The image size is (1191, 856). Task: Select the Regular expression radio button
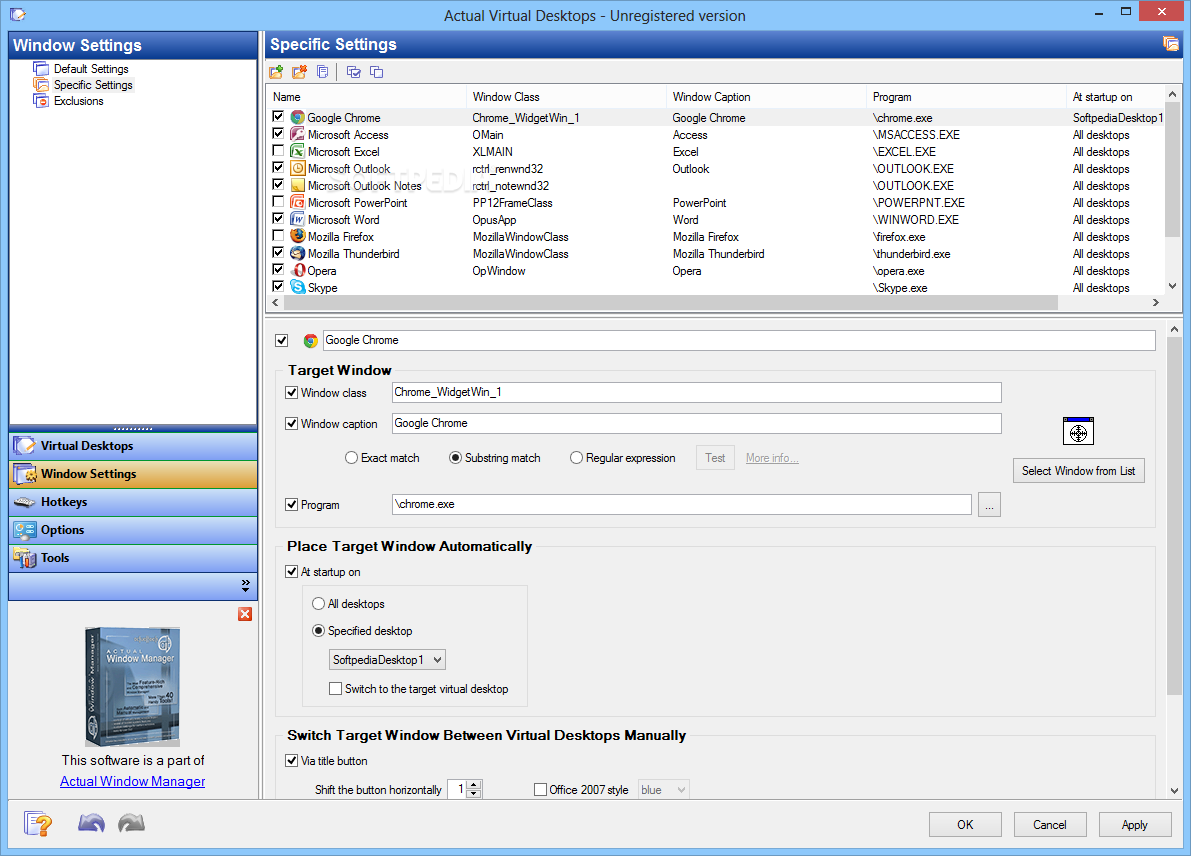click(577, 458)
